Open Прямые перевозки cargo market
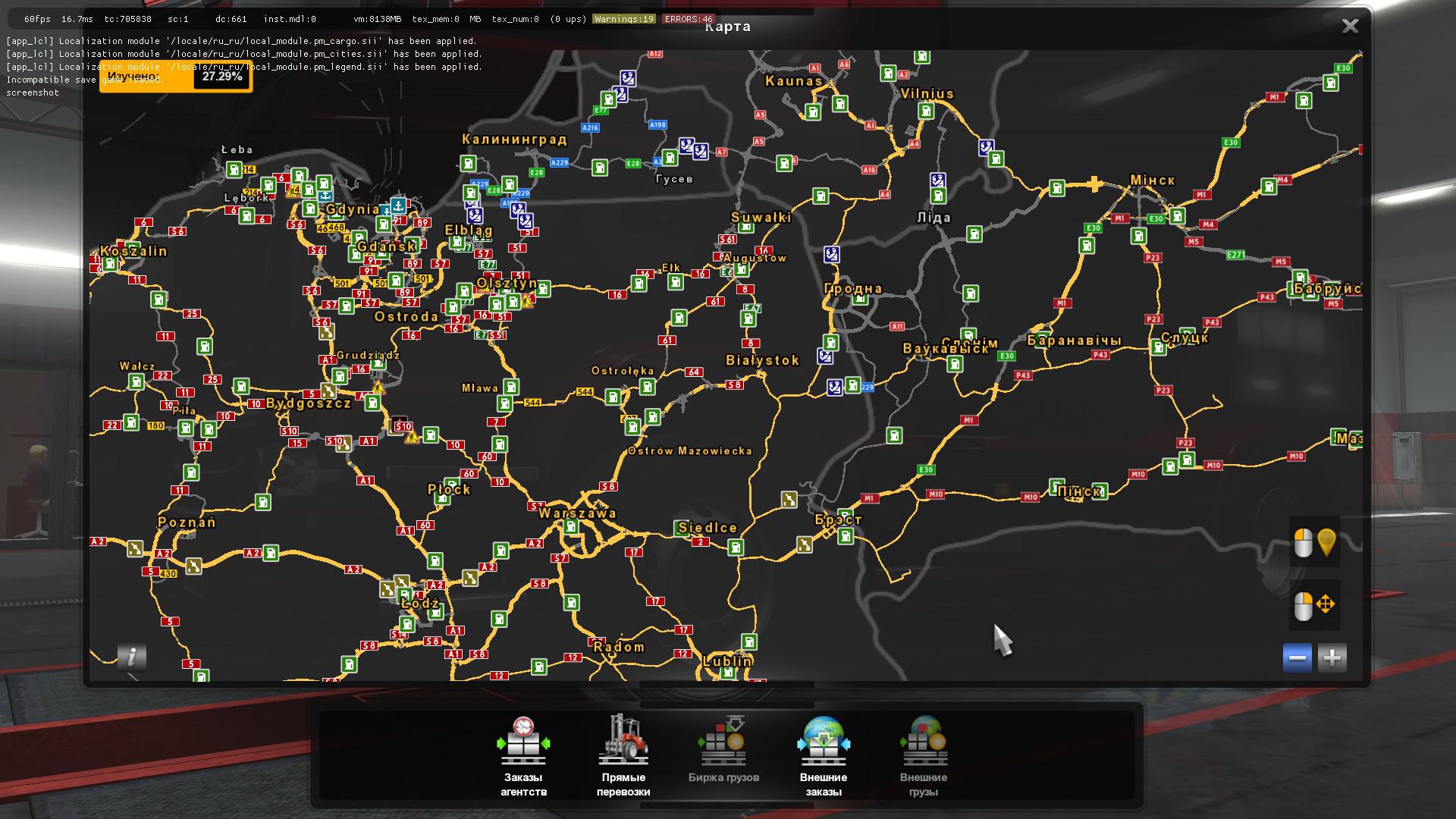 [x=623, y=755]
